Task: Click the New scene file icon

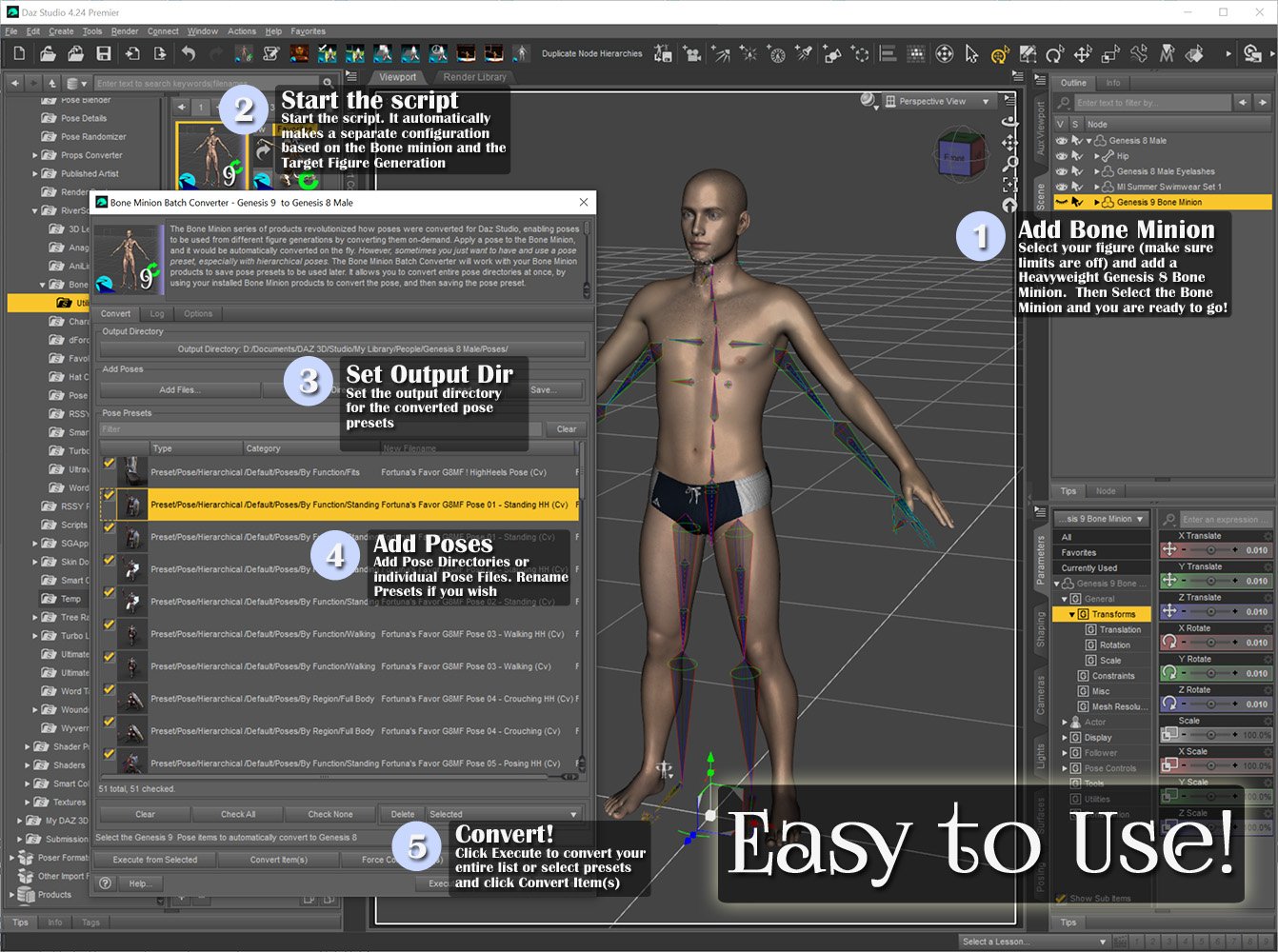Action: pos(17,54)
